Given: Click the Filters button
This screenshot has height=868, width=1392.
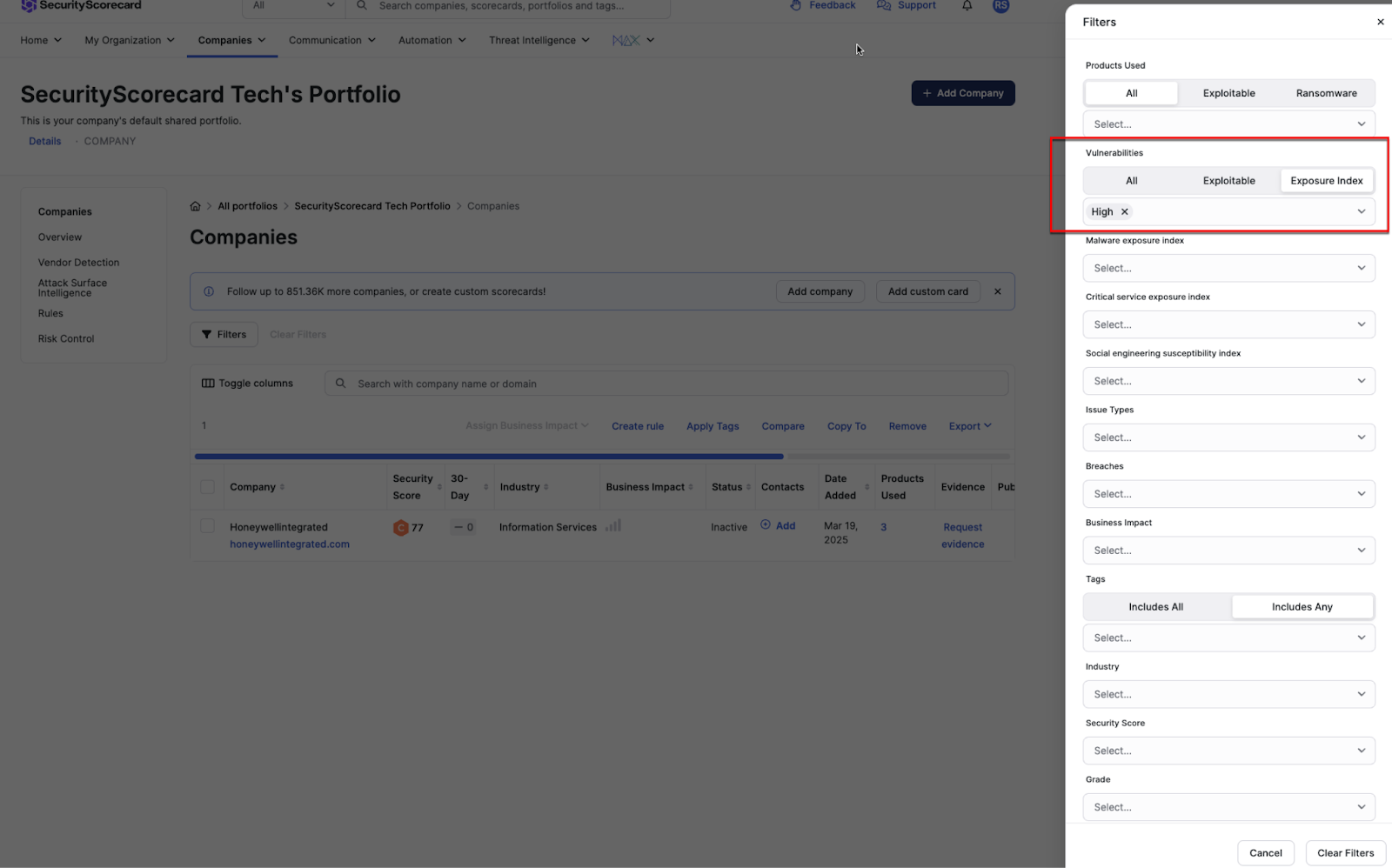Looking at the screenshot, I should (x=224, y=334).
